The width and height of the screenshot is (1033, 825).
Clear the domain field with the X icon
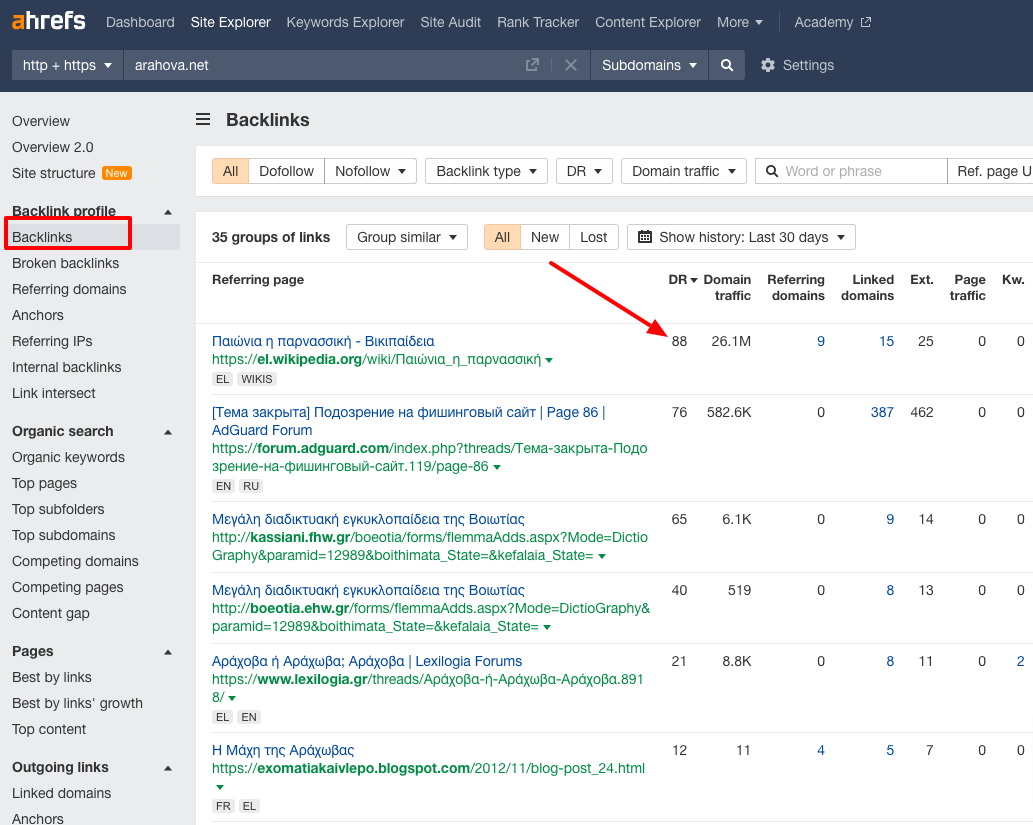tap(571, 65)
